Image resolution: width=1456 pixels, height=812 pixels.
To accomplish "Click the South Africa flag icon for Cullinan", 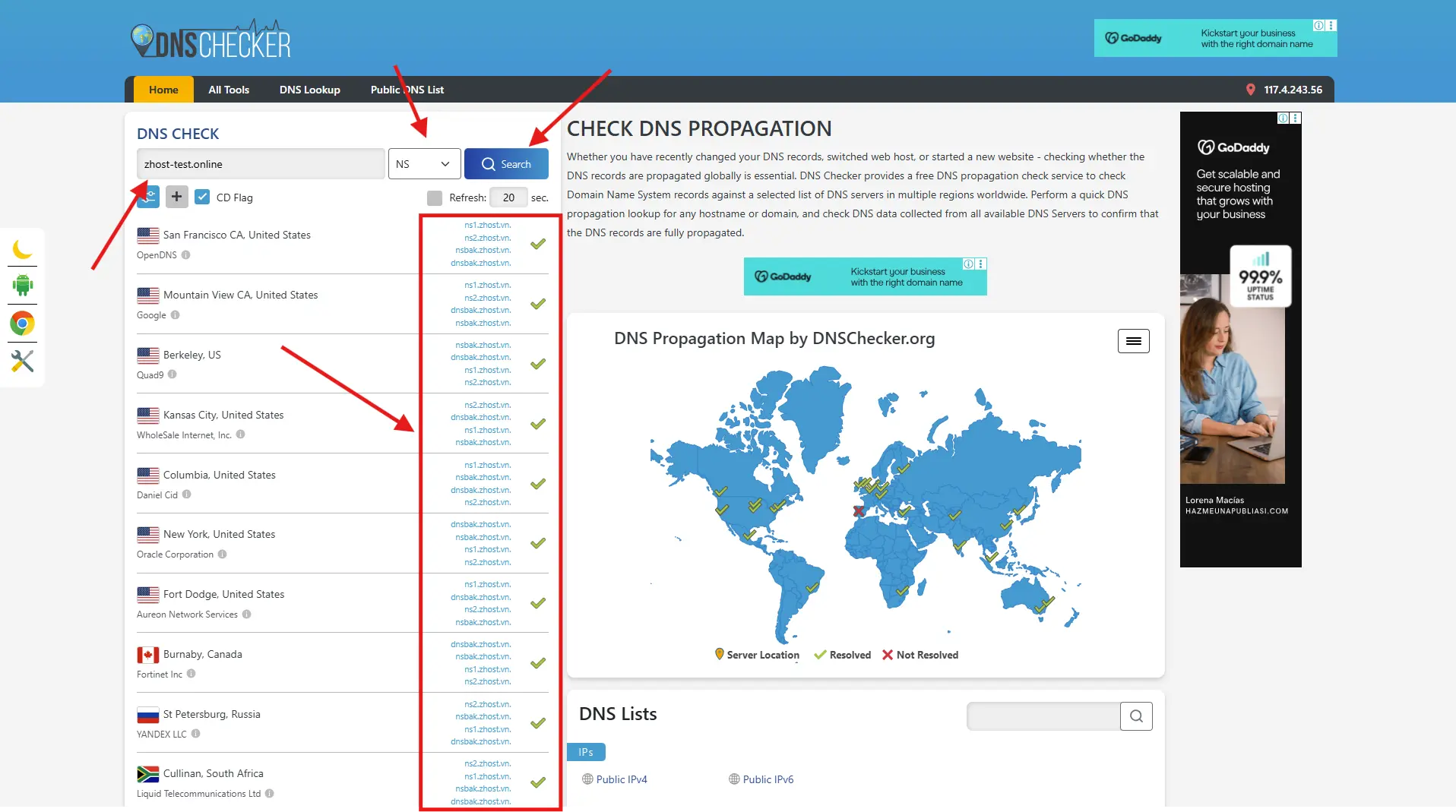I will [148, 774].
